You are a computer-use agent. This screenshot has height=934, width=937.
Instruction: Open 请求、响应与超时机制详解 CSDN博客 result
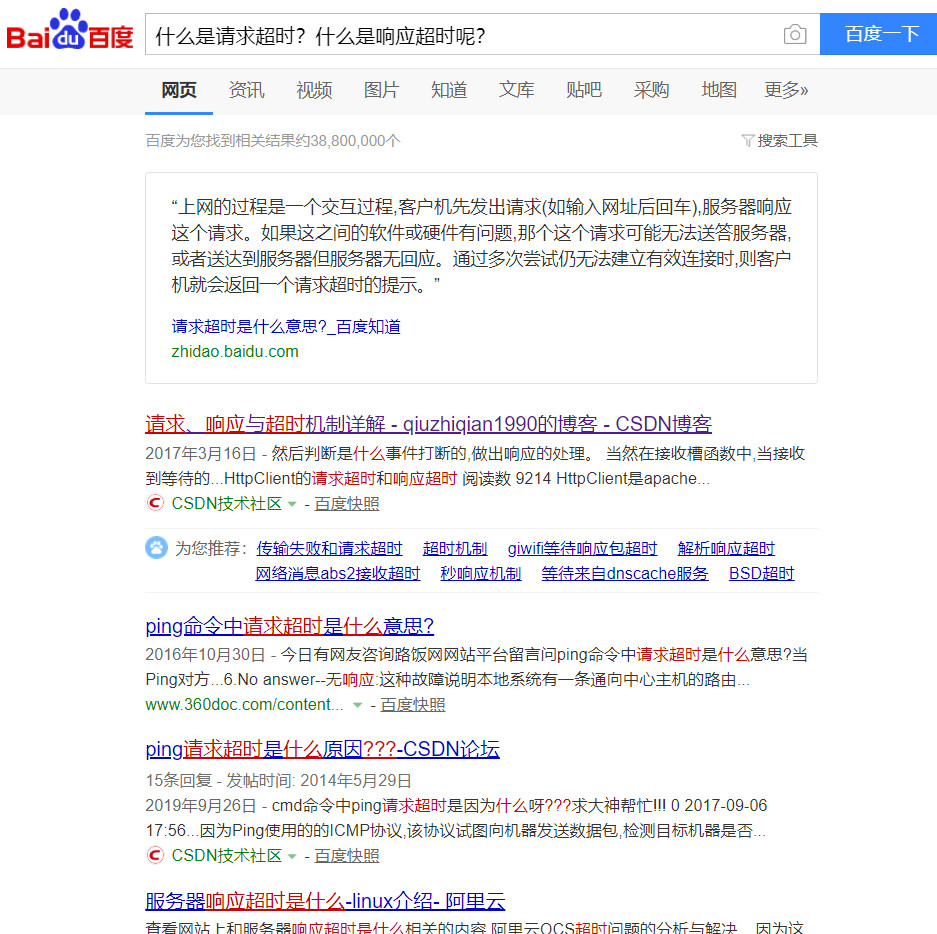pos(428,424)
